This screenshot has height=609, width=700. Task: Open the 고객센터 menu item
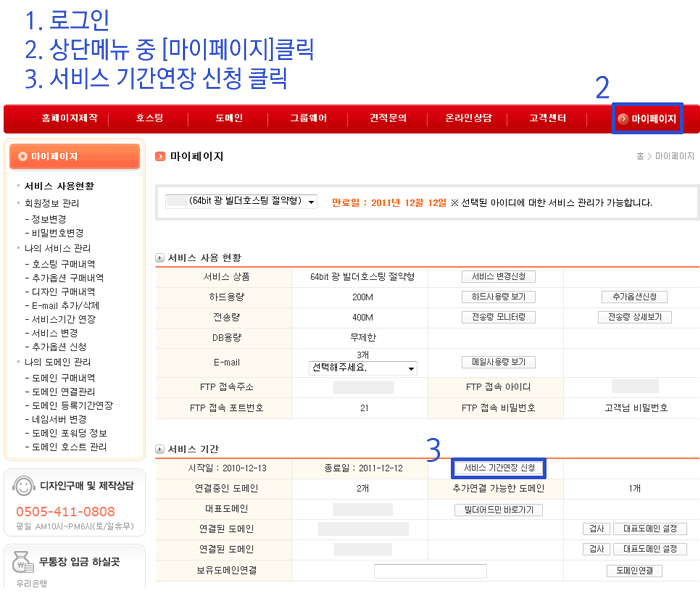[x=548, y=118]
